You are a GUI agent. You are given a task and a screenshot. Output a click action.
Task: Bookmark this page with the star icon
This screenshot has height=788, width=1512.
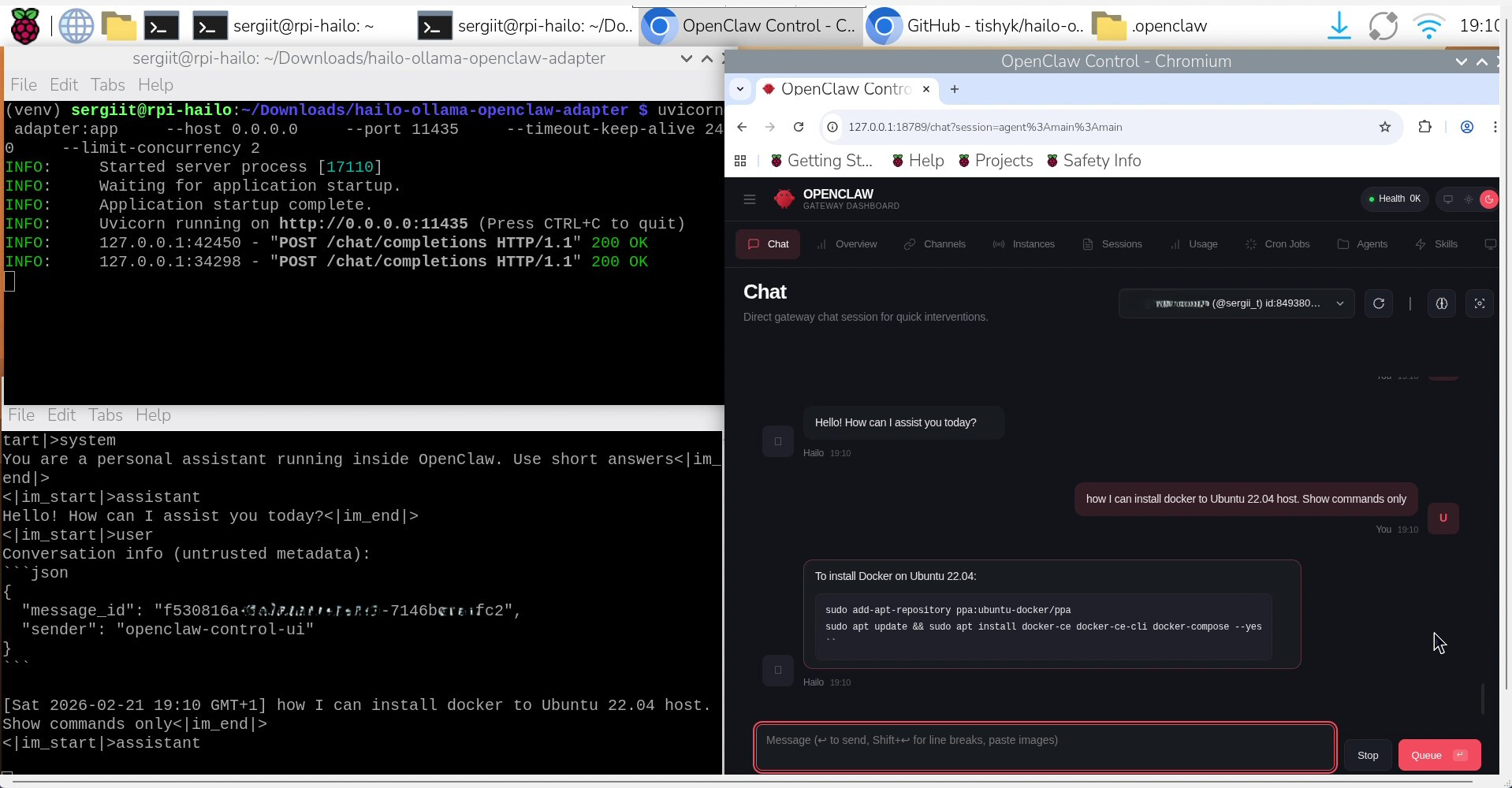click(x=1384, y=127)
